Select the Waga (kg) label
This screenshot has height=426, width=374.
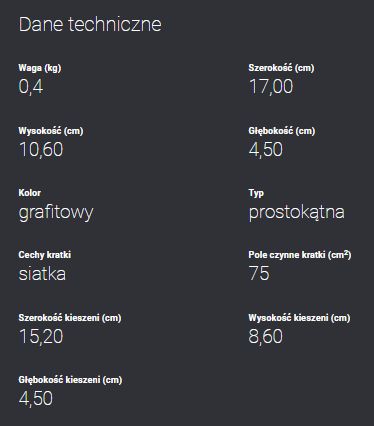click(40, 68)
